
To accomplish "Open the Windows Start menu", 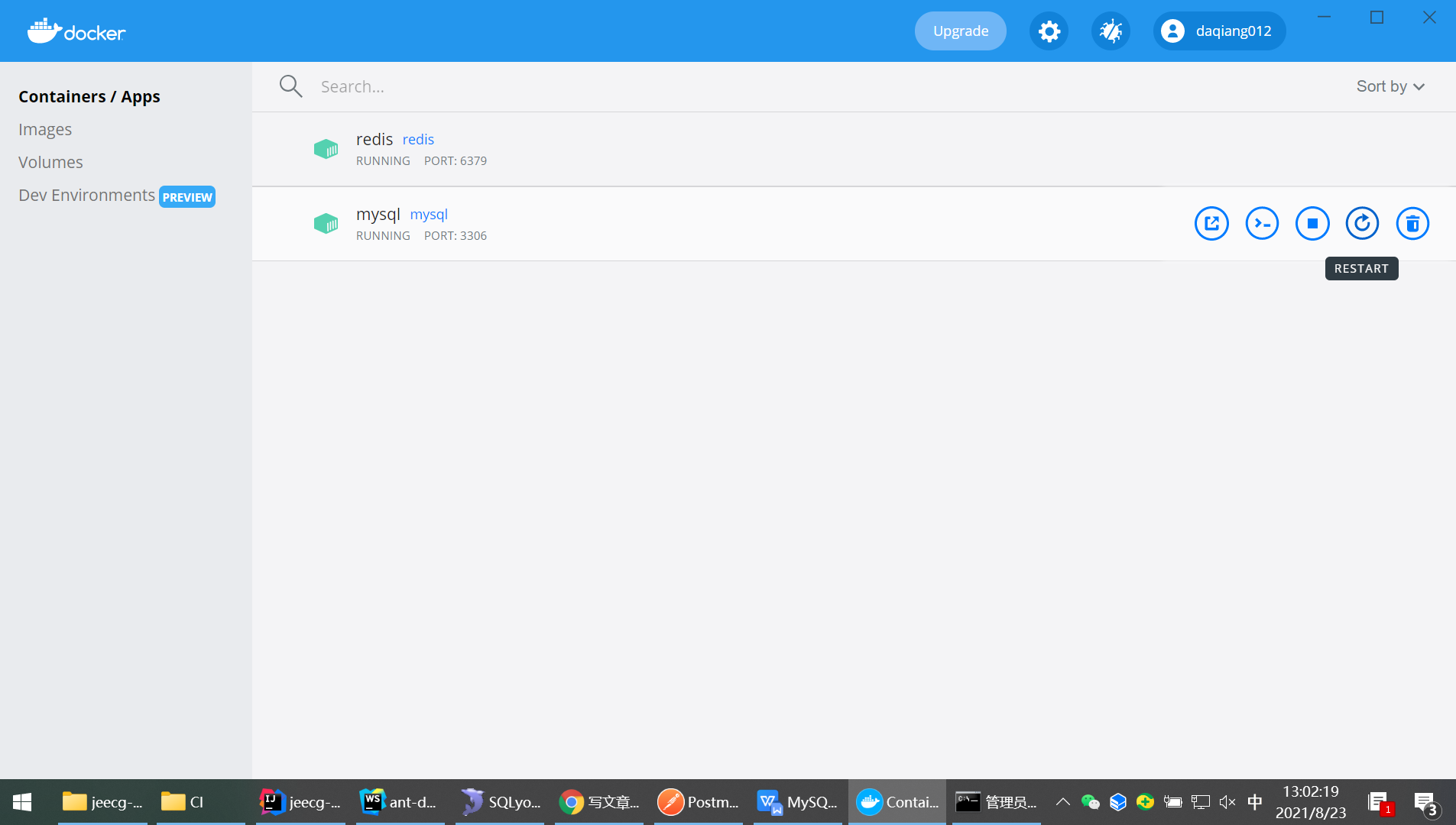I will (22, 802).
